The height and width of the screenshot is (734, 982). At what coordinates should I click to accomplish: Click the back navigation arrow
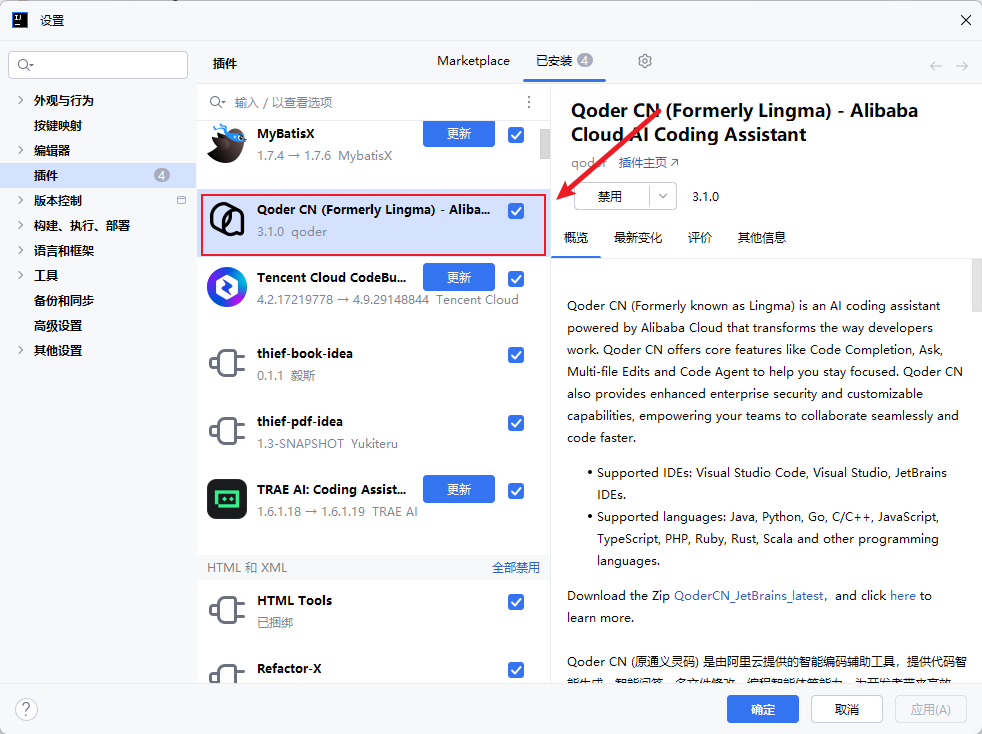coord(936,66)
